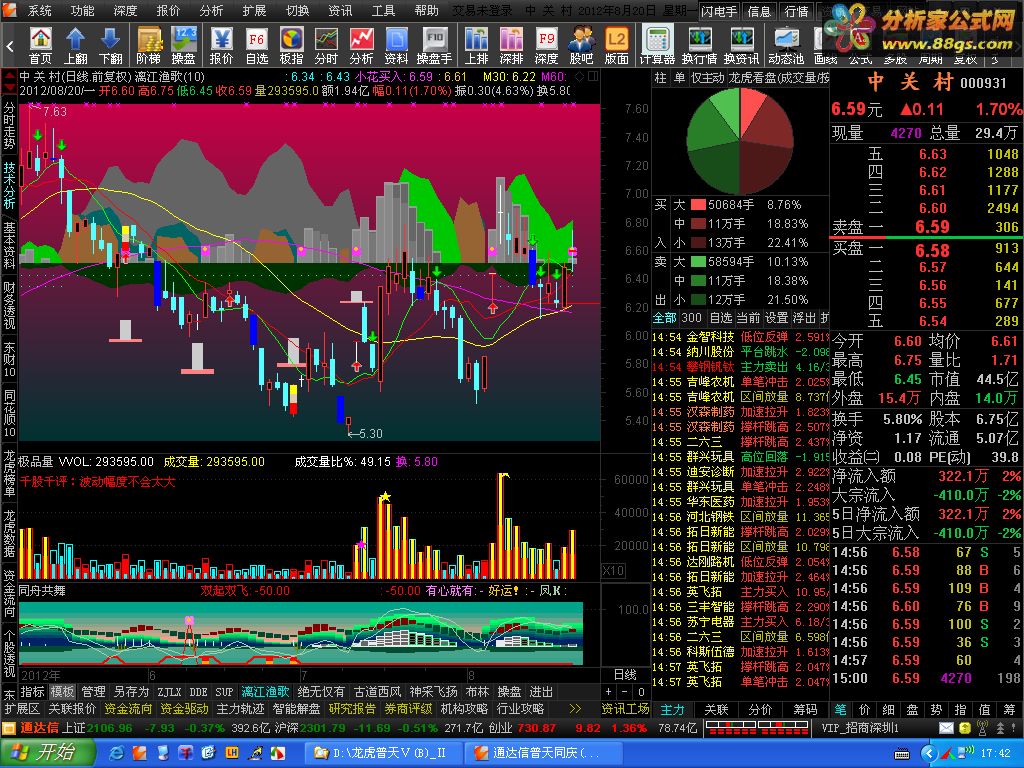Open the 板指 sector index icon

[x=291, y=45]
